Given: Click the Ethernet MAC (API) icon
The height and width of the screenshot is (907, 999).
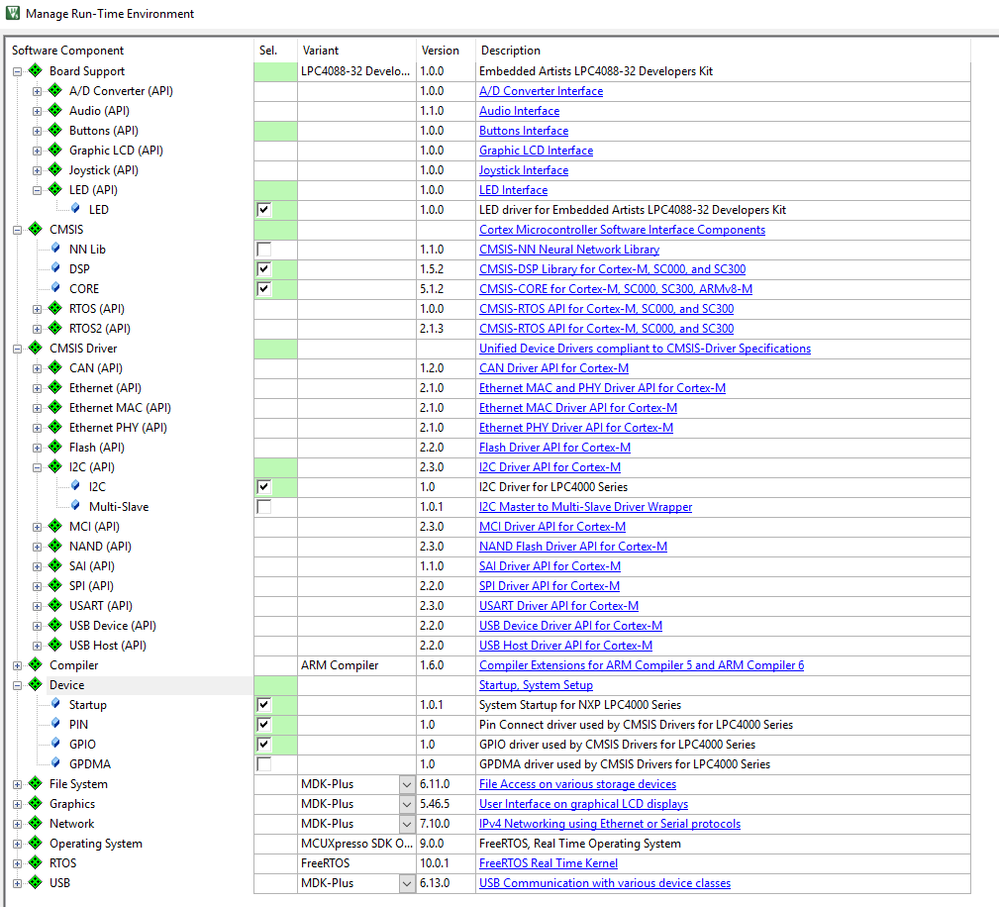Looking at the screenshot, I should click(55, 407).
